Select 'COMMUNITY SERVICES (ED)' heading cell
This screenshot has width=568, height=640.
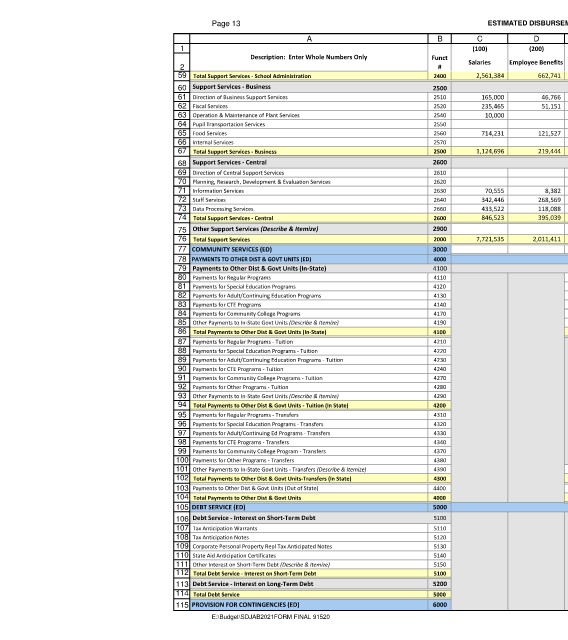[x=309, y=249]
